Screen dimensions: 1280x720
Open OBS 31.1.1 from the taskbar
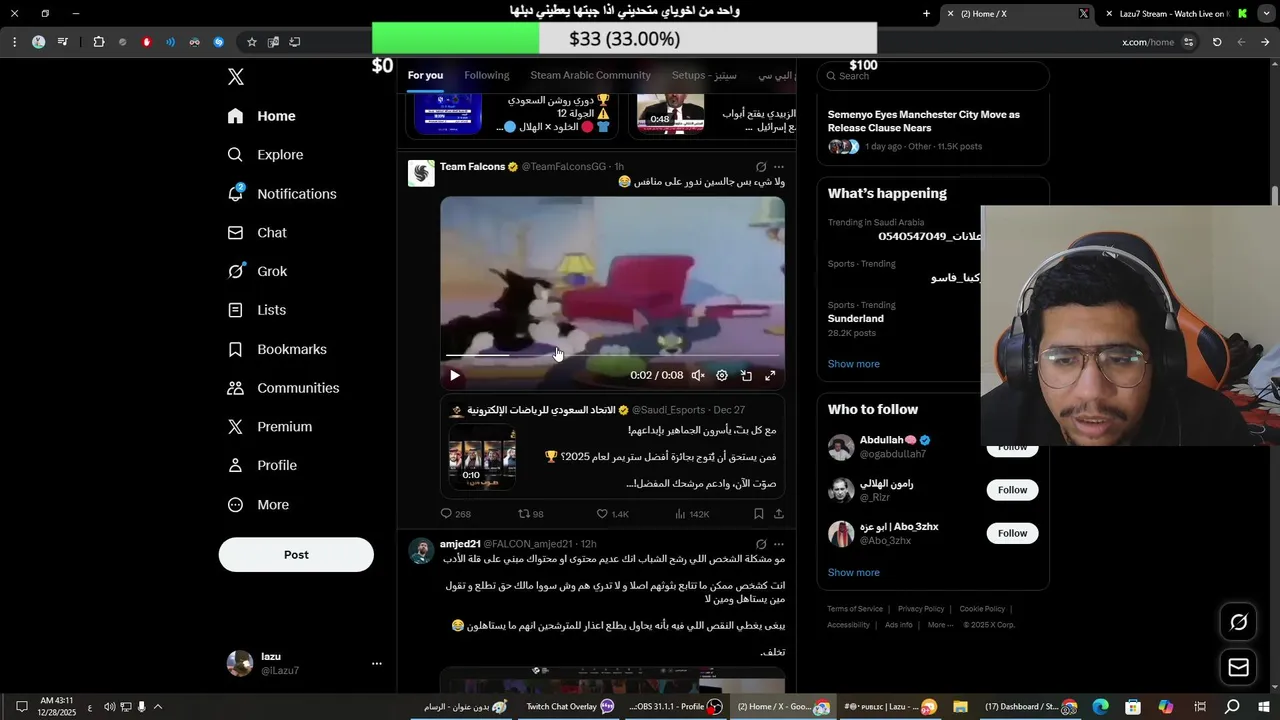tap(676, 707)
